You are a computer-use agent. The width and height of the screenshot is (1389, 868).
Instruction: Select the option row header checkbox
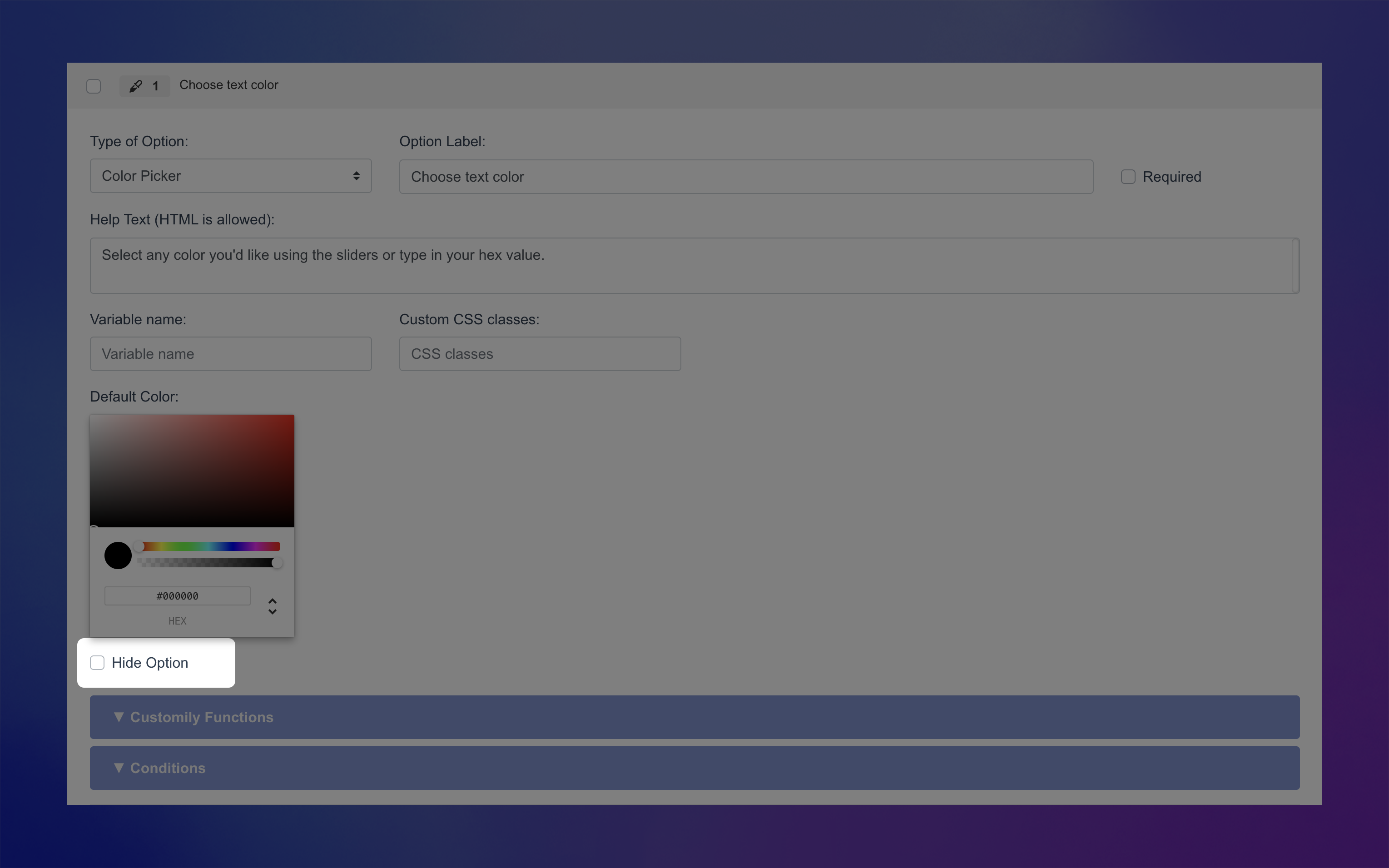[94, 86]
